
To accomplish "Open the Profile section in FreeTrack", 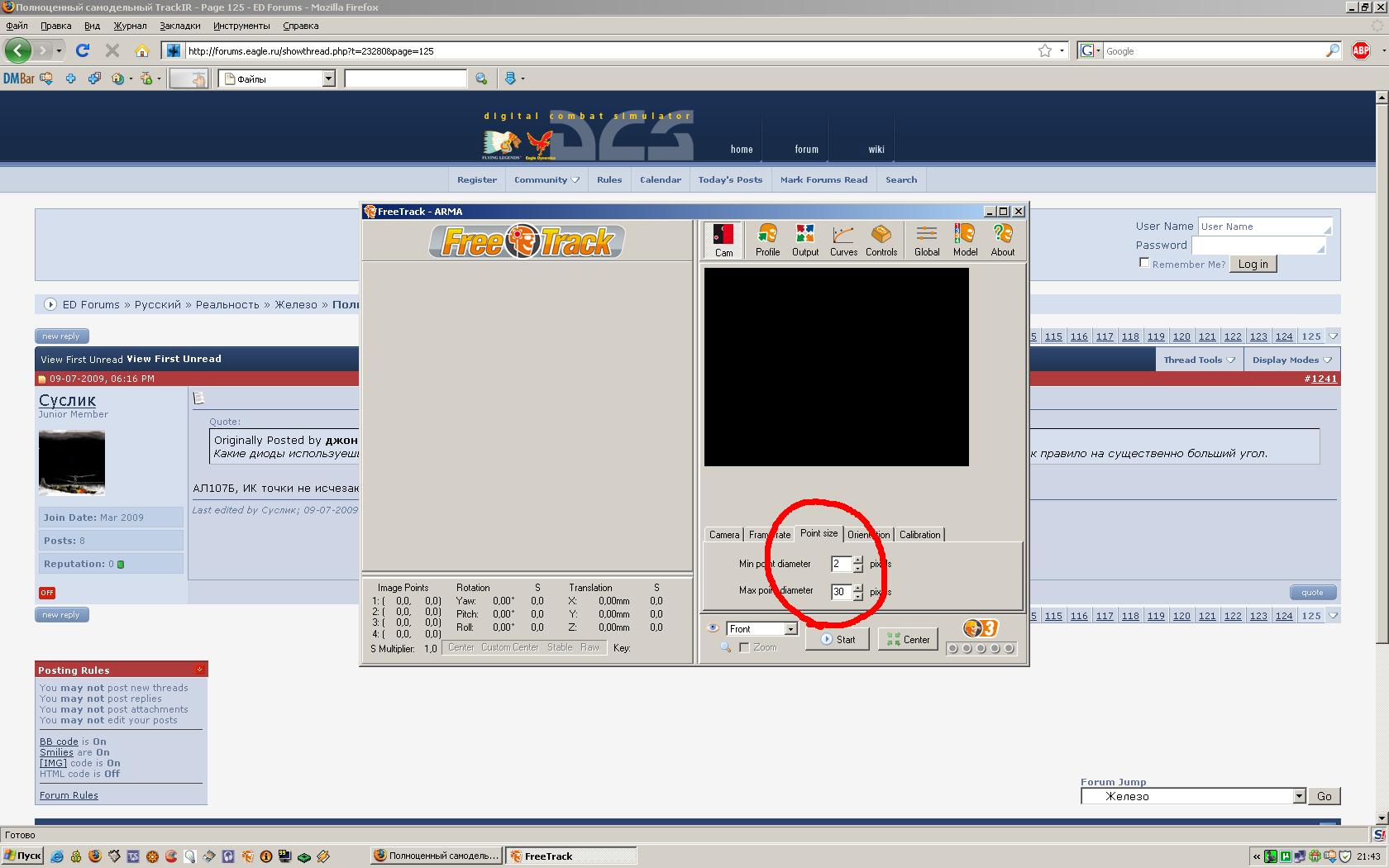I will click(x=767, y=241).
